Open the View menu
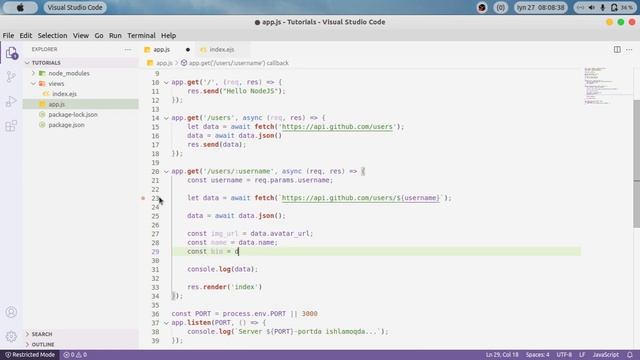This screenshot has height=360, width=640. pos(81,36)
